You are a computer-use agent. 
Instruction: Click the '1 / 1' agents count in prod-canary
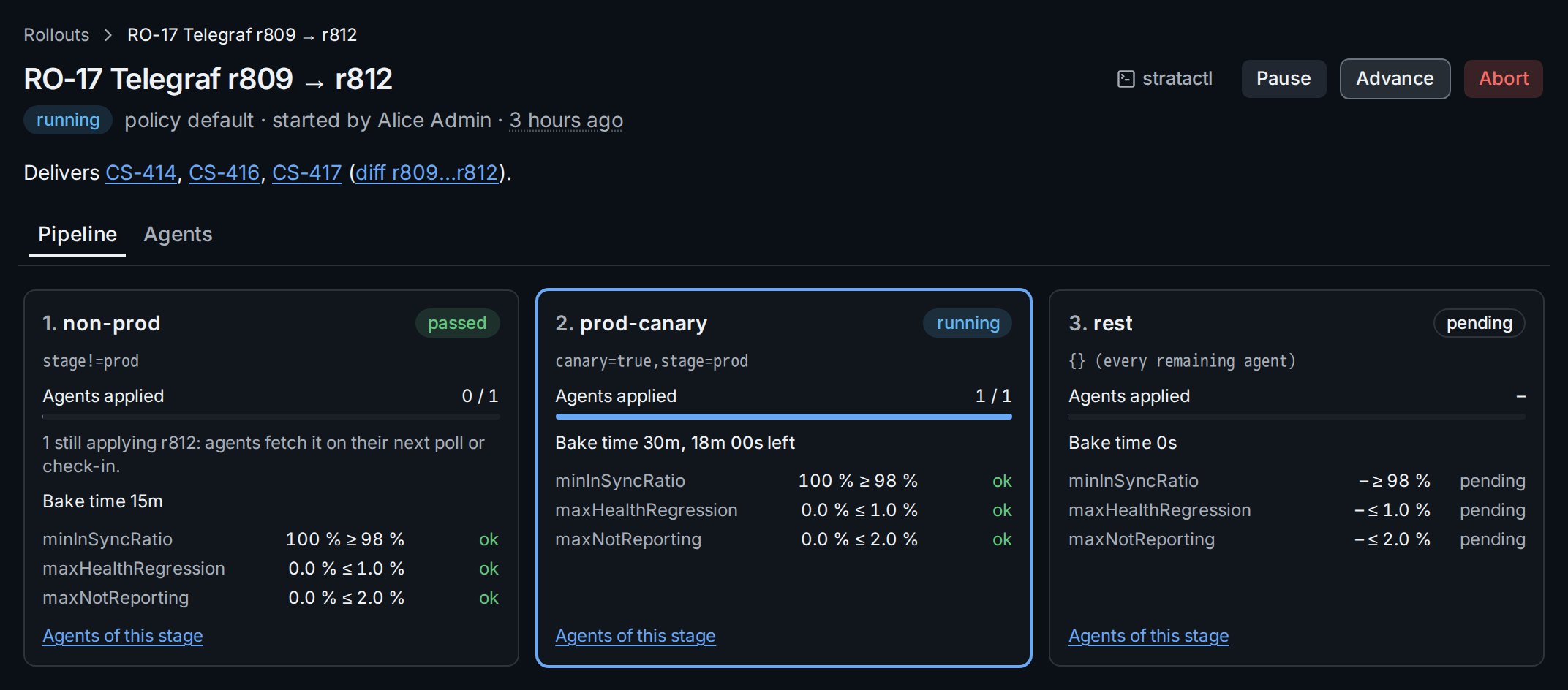(x=993, y=396)
